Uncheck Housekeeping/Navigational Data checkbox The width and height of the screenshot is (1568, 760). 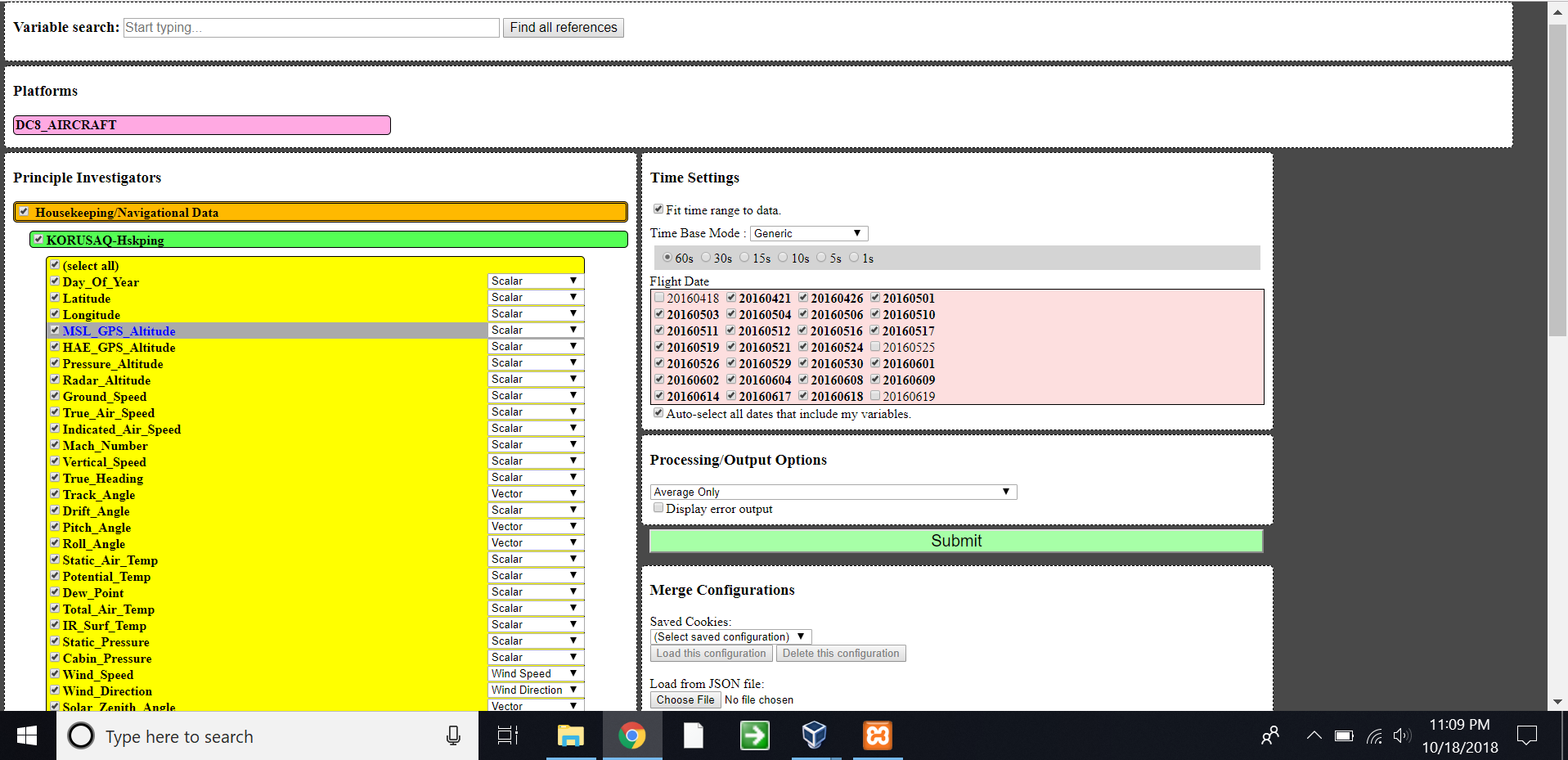[25, 211]
